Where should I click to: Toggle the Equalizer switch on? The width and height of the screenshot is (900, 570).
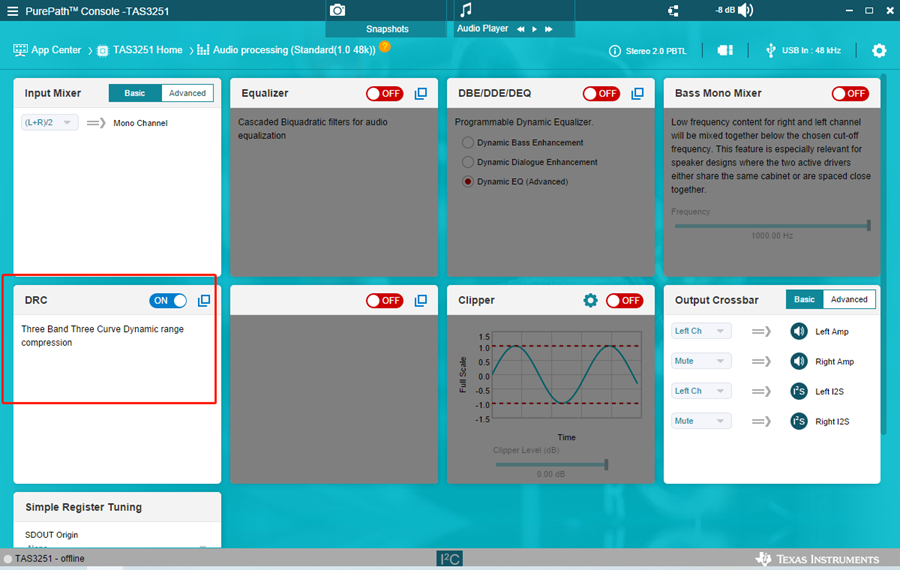click(x=385, y=94)
